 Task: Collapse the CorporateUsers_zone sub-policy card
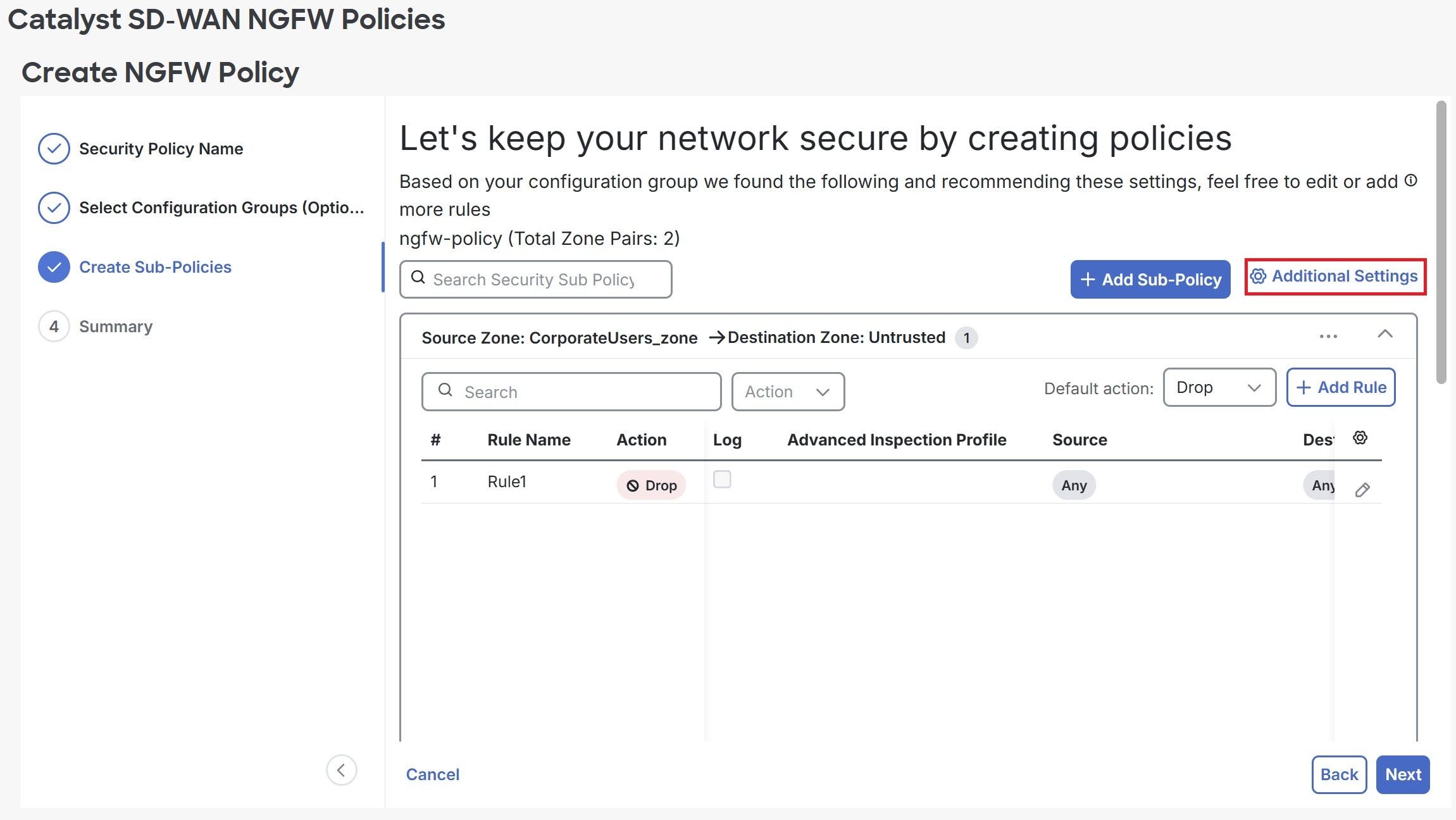pos(1385,335)
